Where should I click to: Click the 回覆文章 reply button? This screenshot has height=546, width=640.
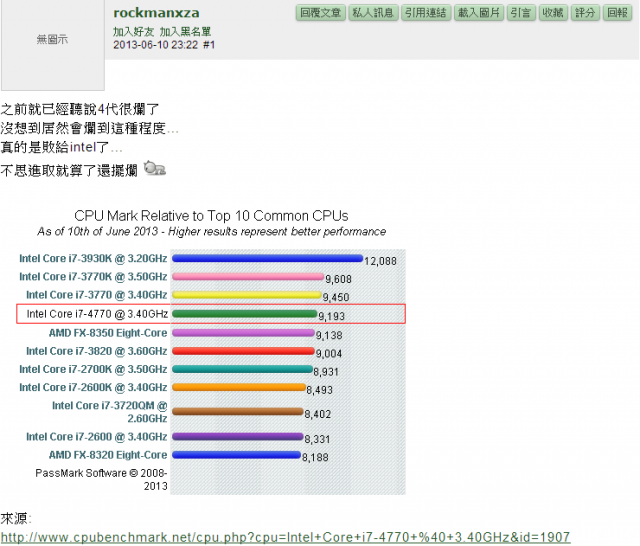(320, 13)
